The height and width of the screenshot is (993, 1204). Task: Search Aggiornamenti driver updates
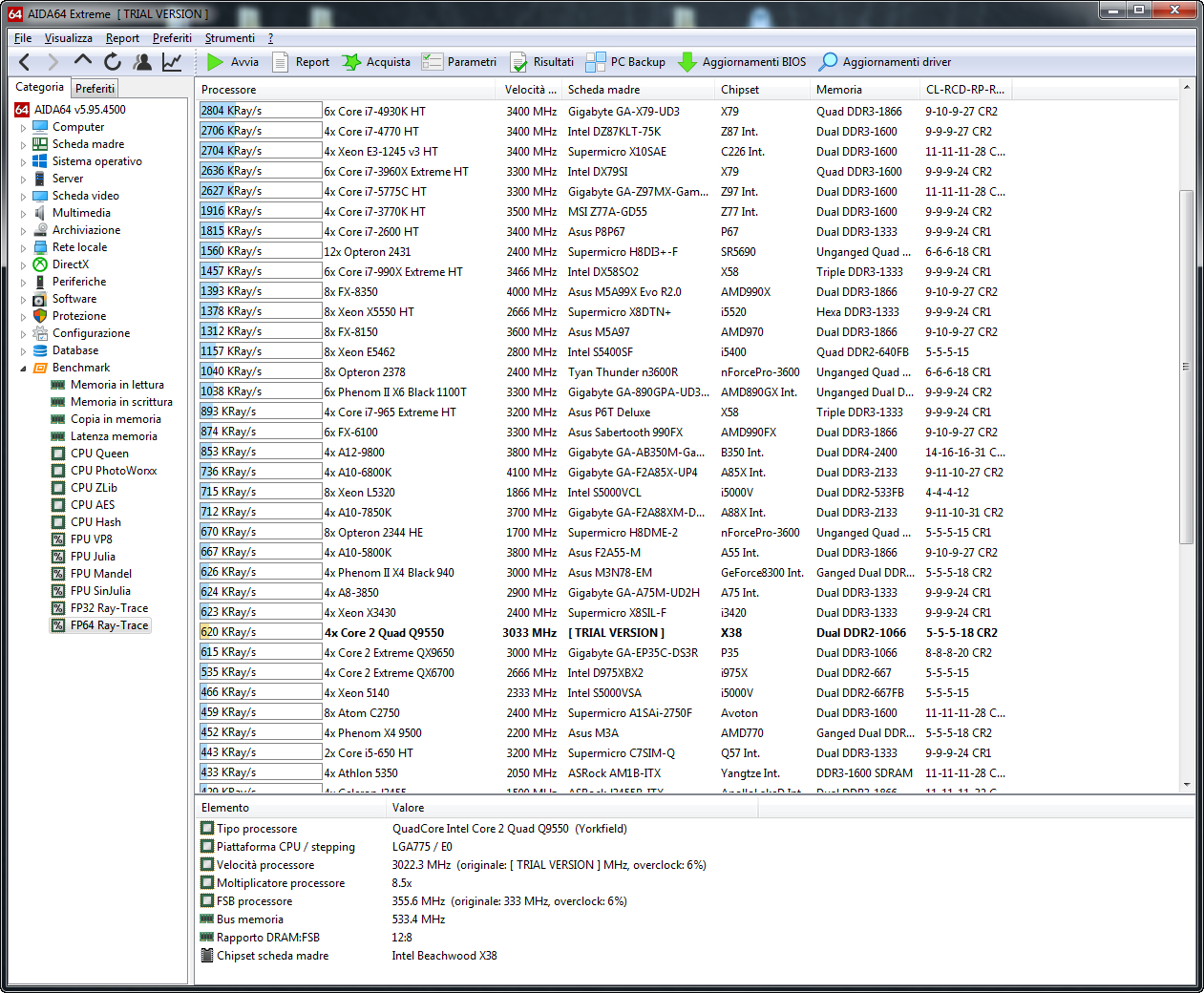coord(885,62)
